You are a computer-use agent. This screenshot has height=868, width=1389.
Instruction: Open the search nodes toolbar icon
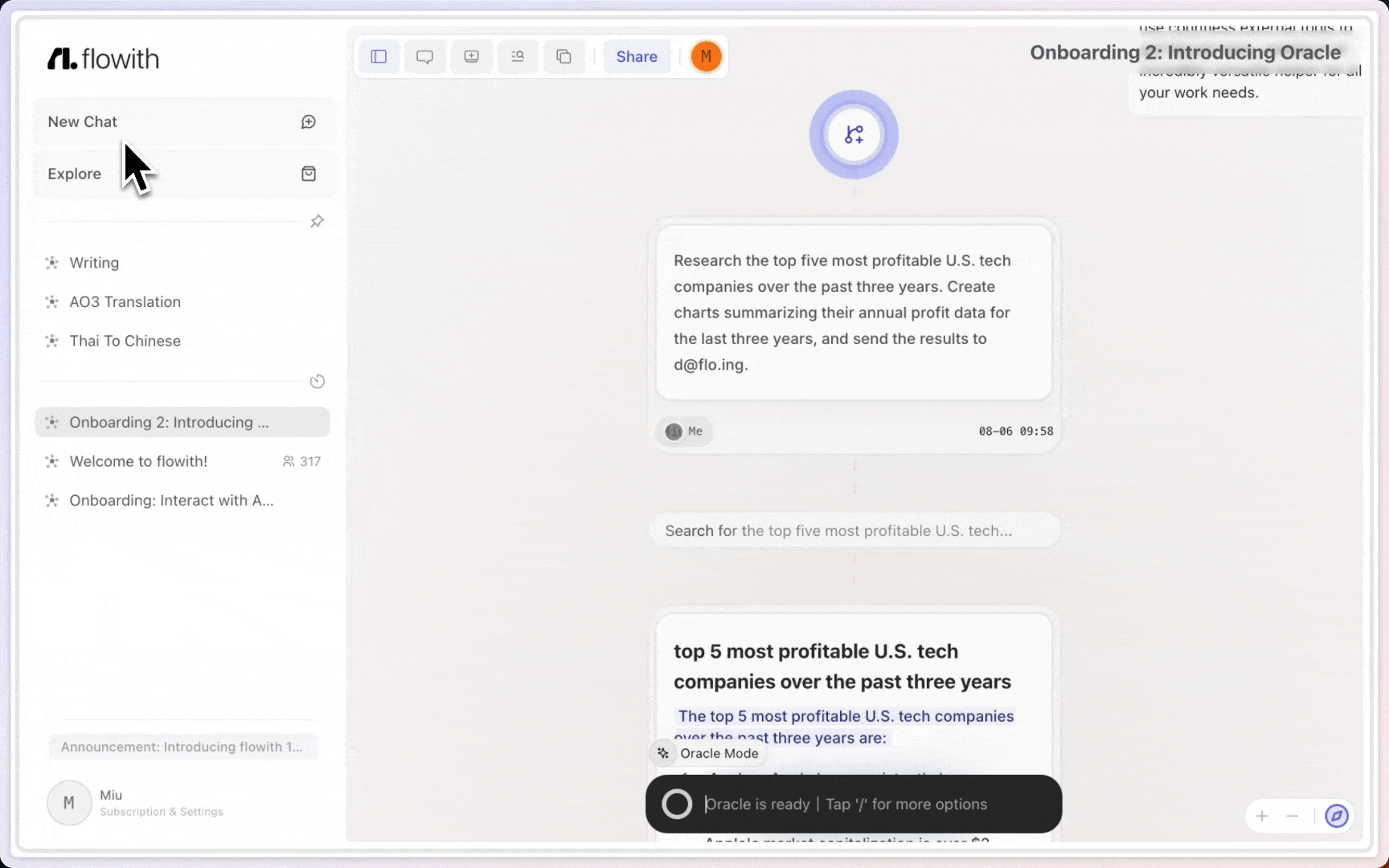pos(518,56)
